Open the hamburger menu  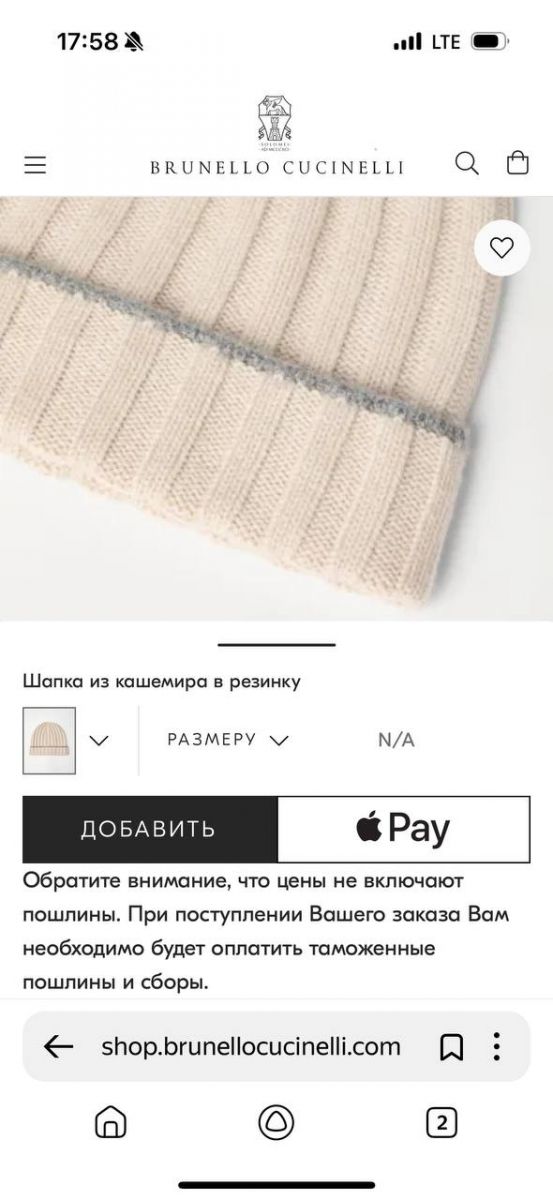click(35, 165)
